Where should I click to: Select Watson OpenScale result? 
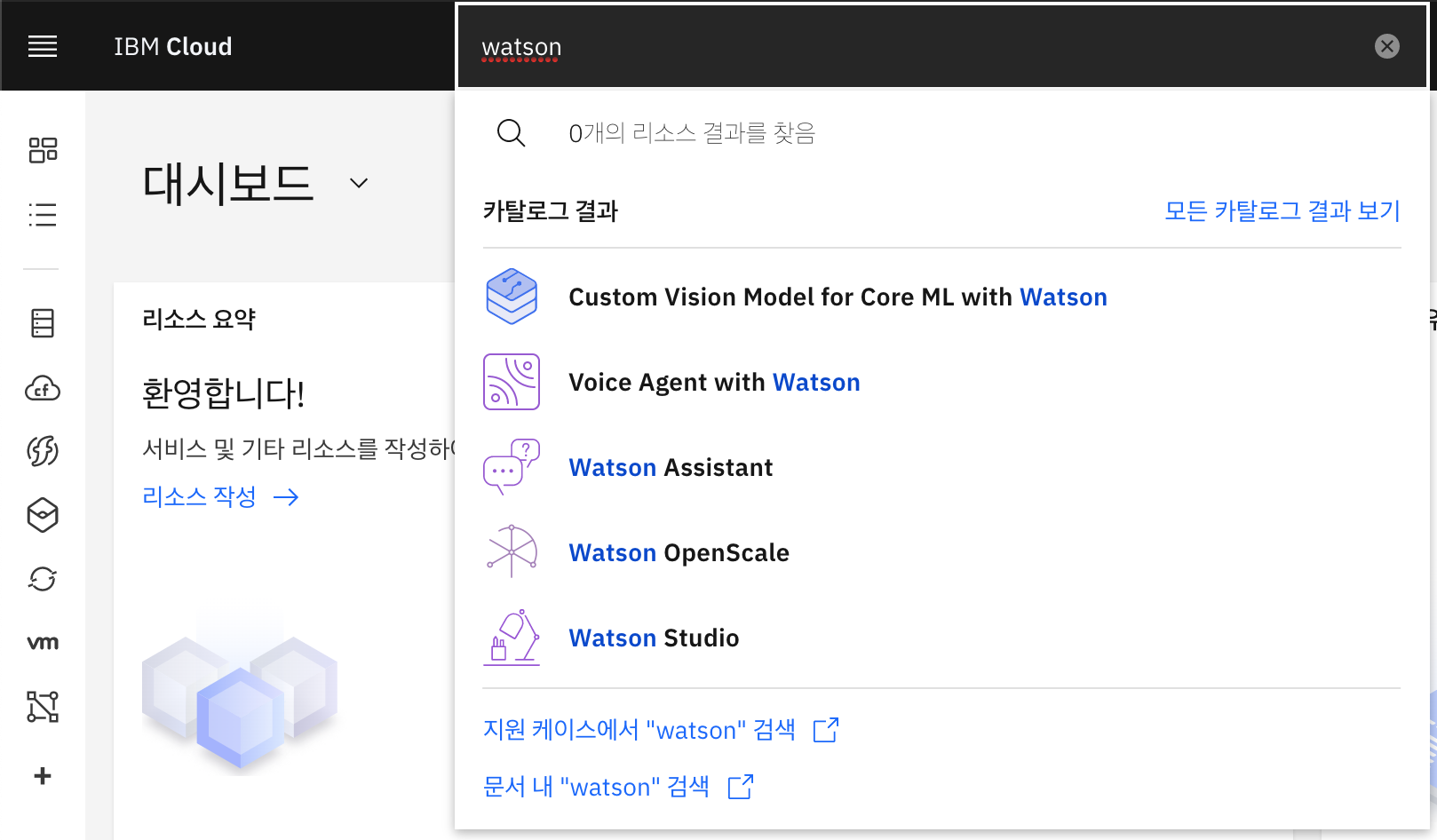click(941, 552)
